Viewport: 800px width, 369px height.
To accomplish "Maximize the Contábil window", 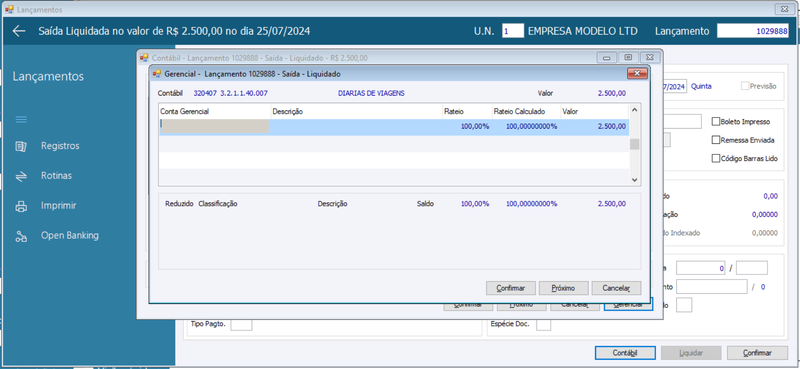I will (x=629, y=58).
